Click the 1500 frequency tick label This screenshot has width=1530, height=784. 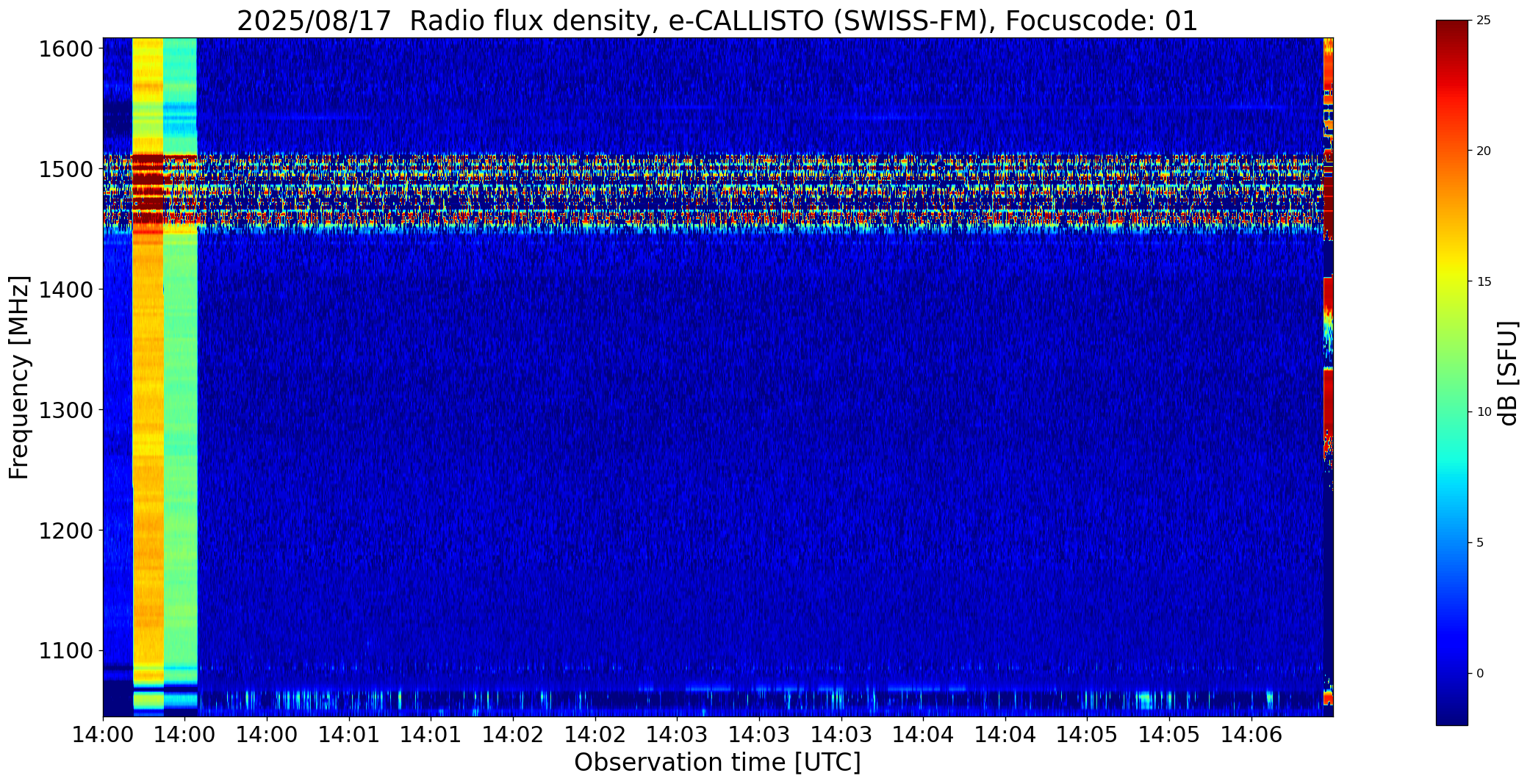point(65,170)
